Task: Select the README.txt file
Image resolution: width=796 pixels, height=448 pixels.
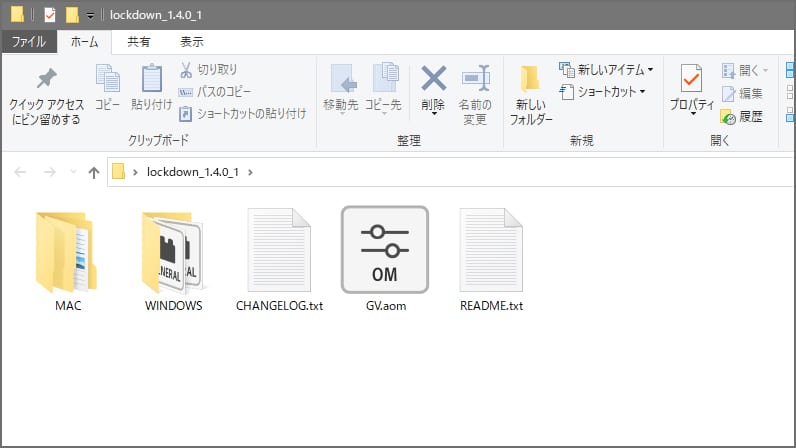Action: (x=491, y=262)
